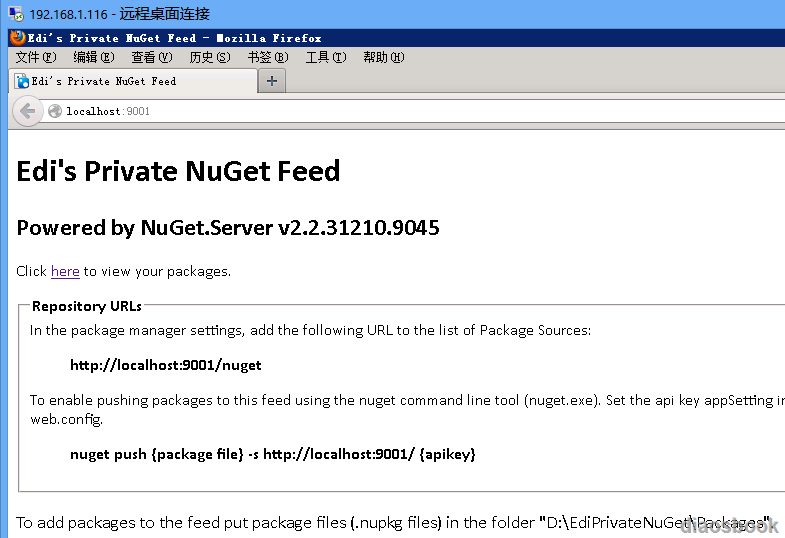Open the 查看(V) menu

coord(152,58)
